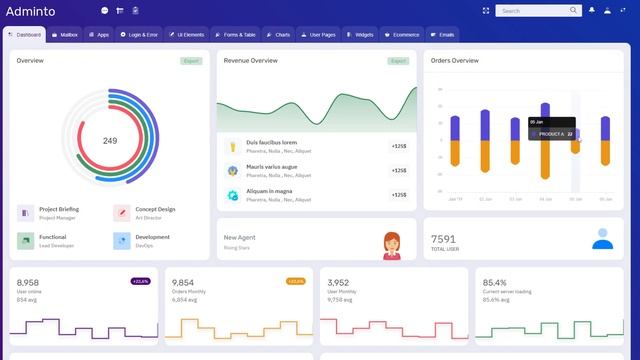Image resolution: width=640 pixels, height=360 pixels.
Task: Click the Mauris varius augue item icon
Action: [x=233, y=171]
